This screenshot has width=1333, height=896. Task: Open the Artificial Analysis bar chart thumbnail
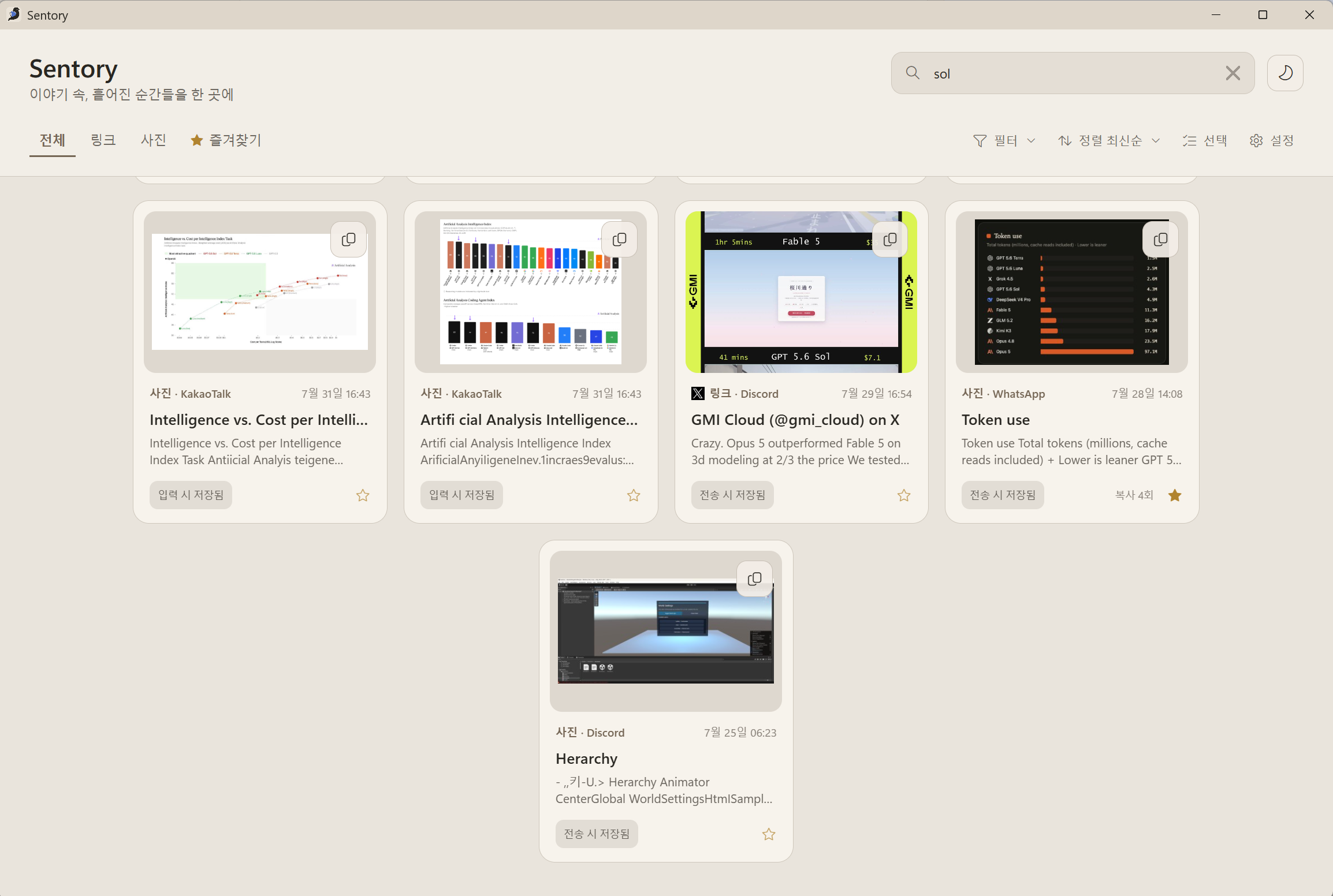[531, 292]
